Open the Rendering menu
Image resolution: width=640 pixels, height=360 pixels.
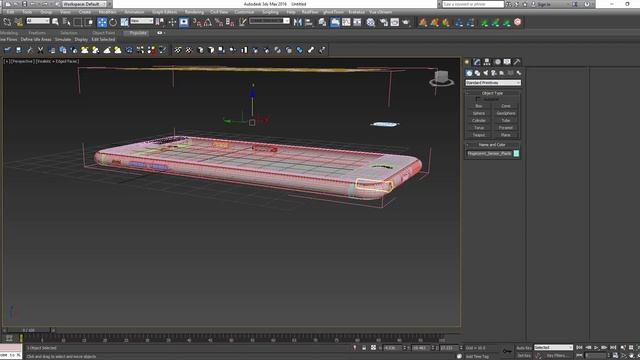194,12
